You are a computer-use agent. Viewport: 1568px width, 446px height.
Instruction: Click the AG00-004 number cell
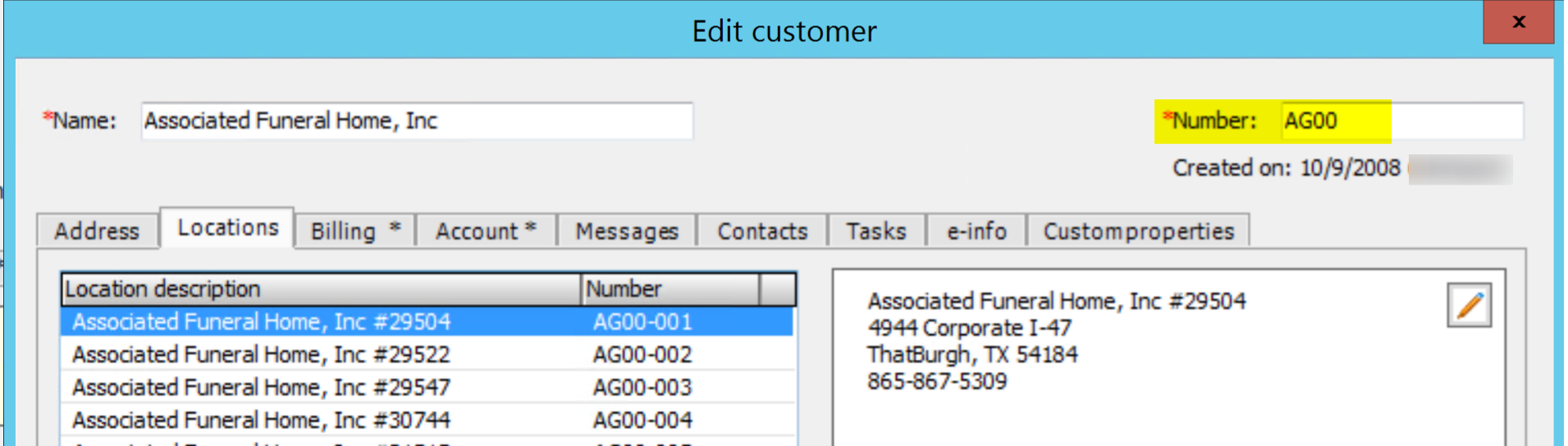coord(642,420)
